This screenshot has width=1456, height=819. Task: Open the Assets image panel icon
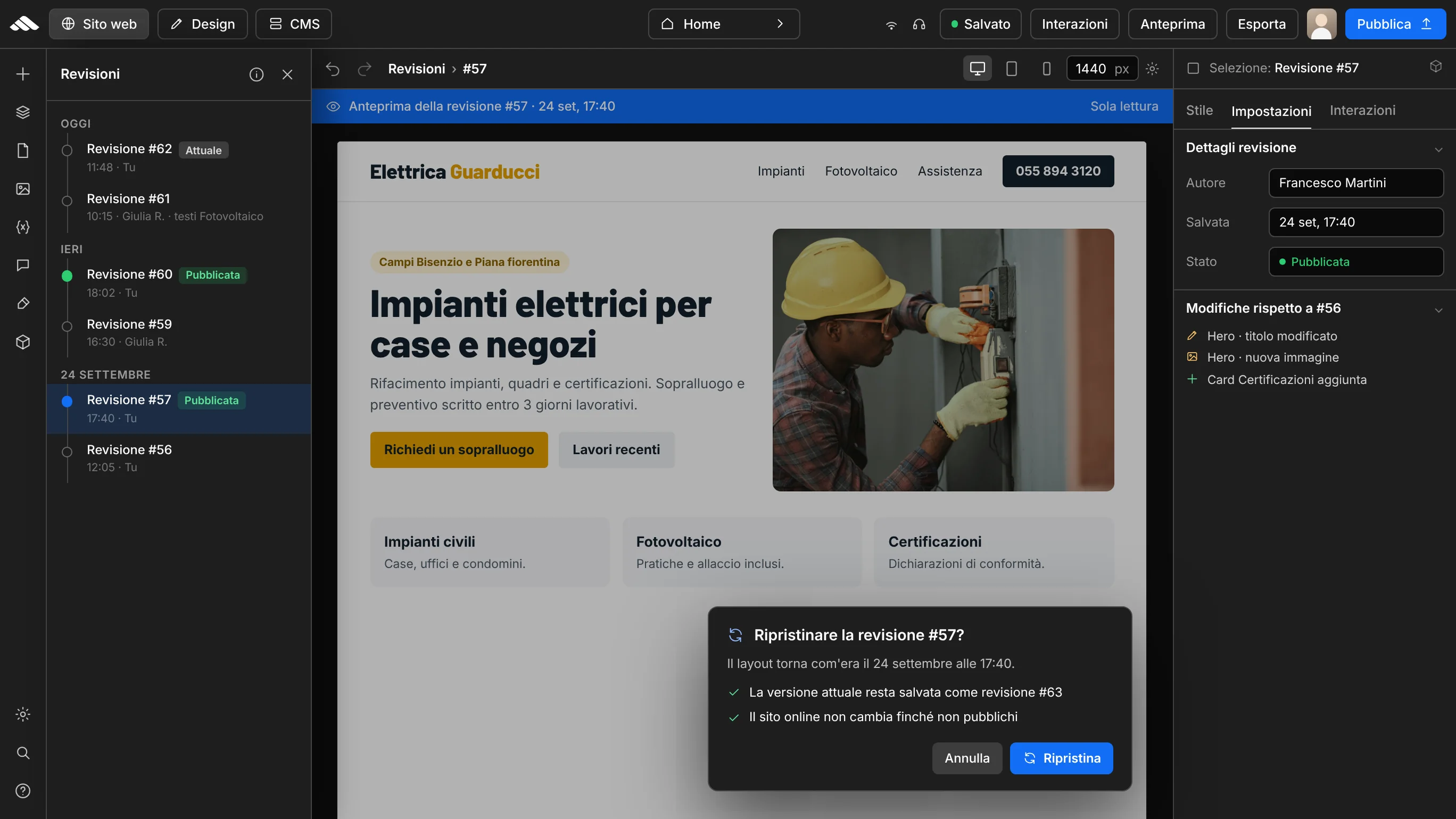[x=22, y=189]
